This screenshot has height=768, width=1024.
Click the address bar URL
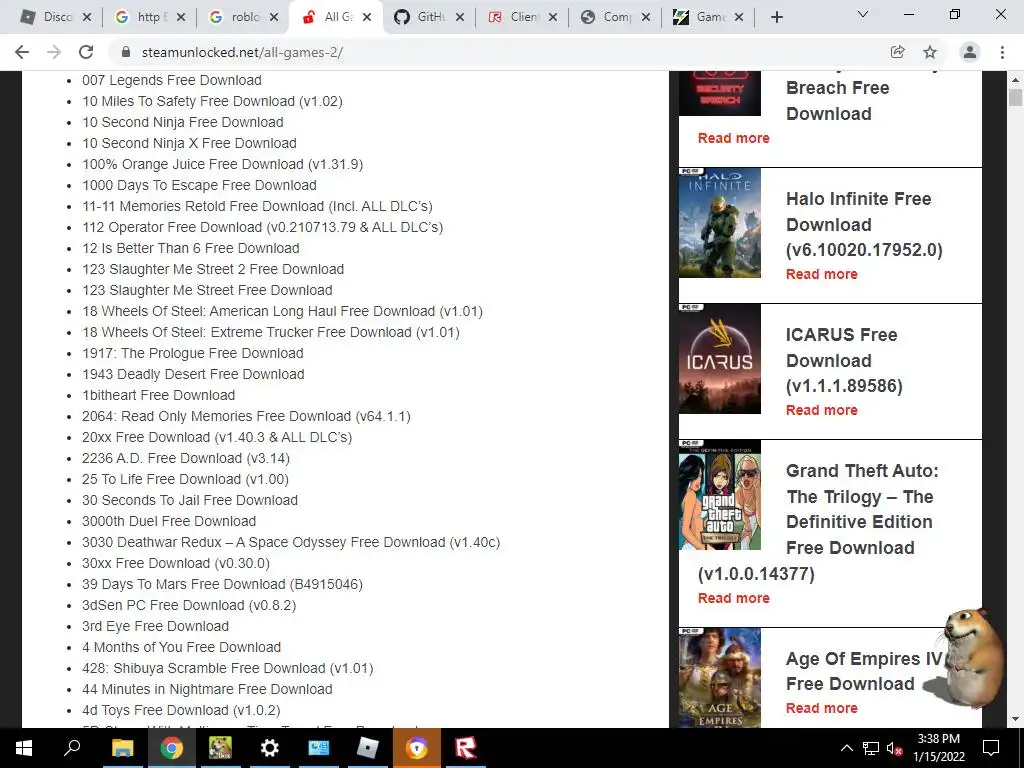242,52
